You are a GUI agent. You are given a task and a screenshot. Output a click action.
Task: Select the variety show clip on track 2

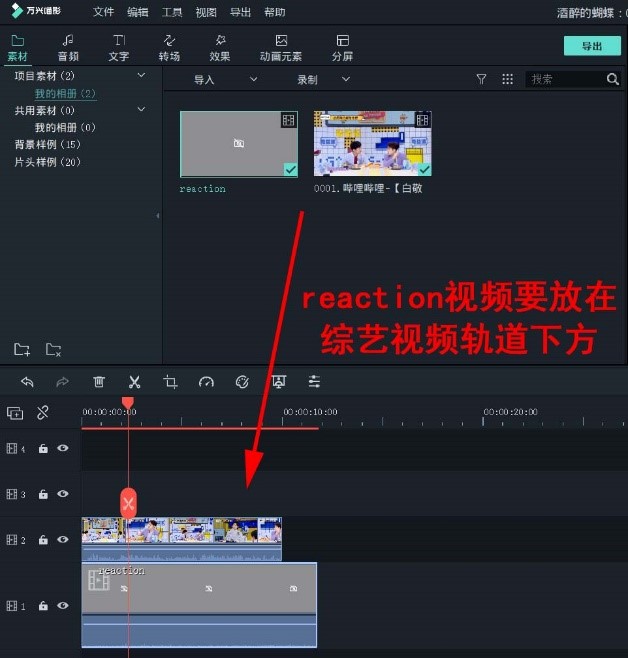pyautogui.click(x=182, y=539)
